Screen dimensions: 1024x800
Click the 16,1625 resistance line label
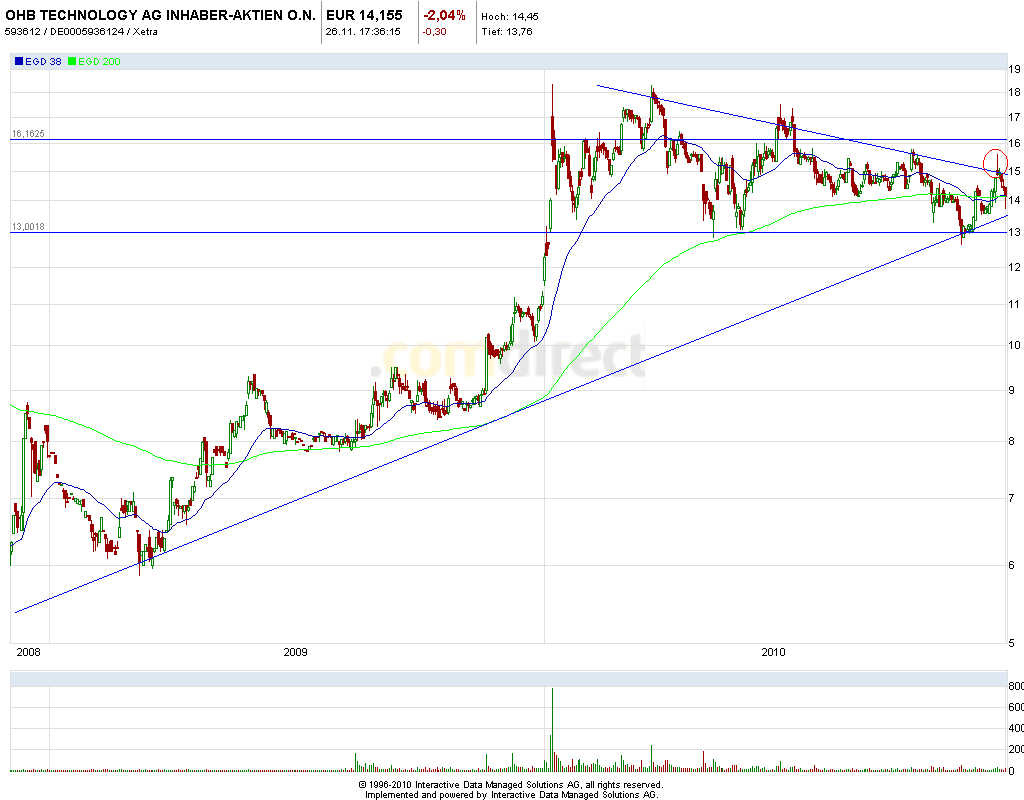click(27, 133)
